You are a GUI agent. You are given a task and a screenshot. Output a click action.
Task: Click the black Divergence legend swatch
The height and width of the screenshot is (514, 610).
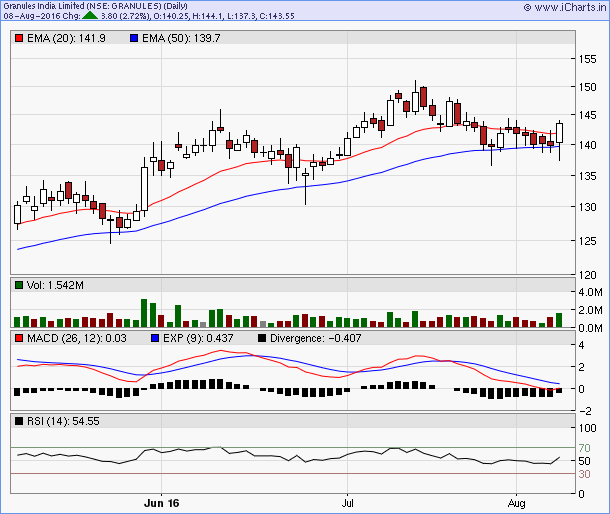[x=262, y=338]
